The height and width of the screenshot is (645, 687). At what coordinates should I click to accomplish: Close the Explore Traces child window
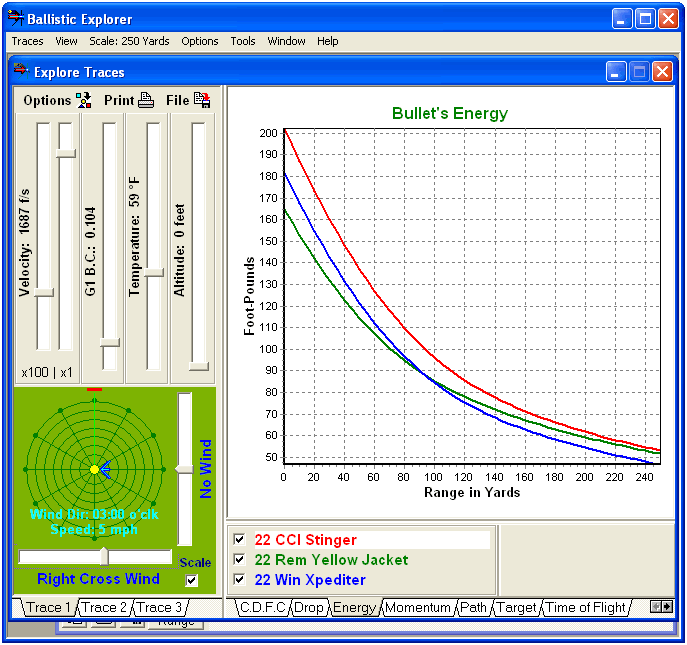(662, 71)
